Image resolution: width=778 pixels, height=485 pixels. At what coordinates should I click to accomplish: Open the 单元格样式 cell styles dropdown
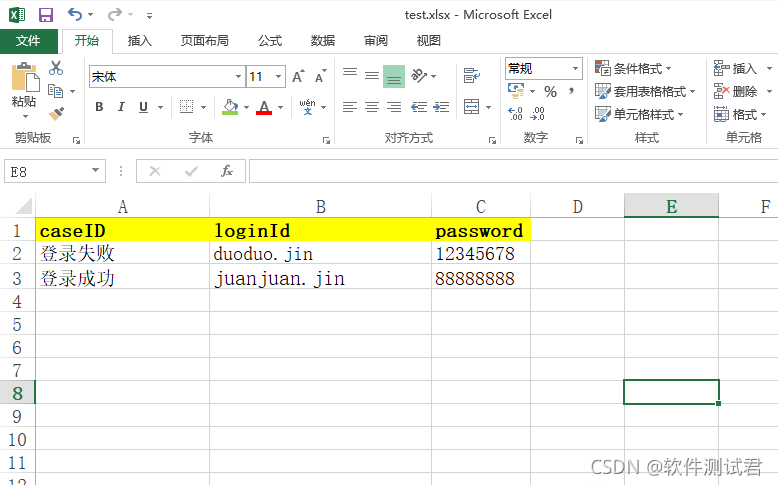click(x=639, y=114)
